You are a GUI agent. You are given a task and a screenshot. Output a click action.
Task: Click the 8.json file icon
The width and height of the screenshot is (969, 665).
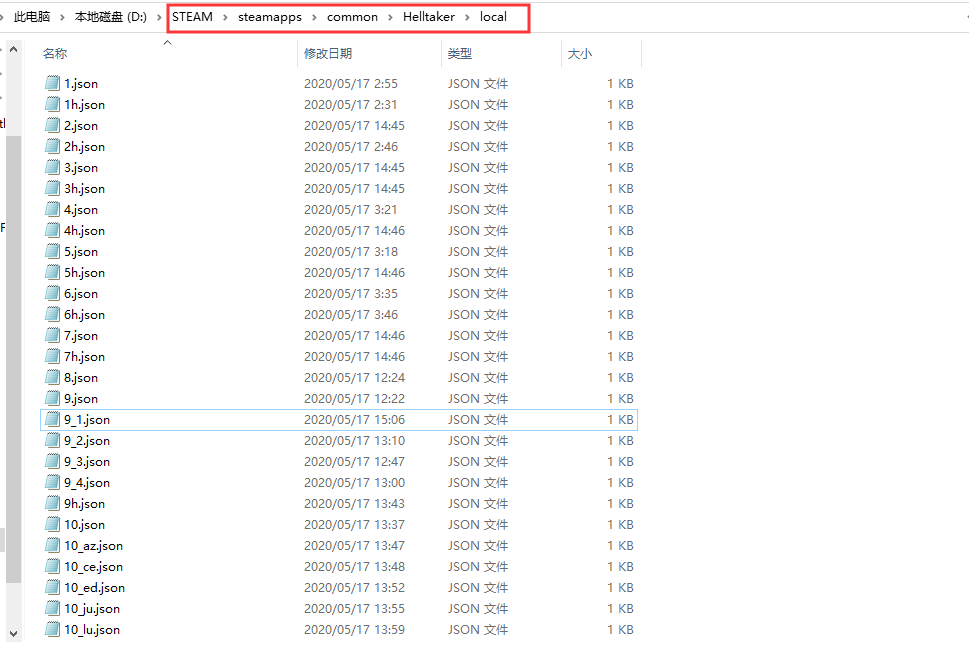pos(53,378)
